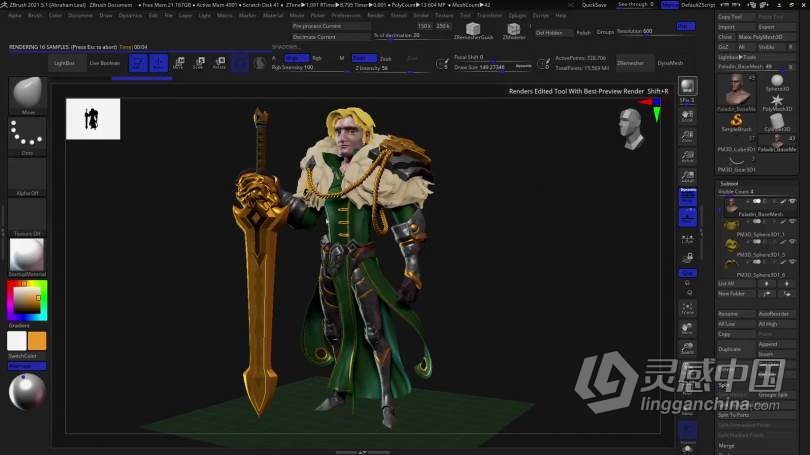This screenshot has height=455, width=810.
Task: Click the Duplicate subtool button
Action: [x=736, y=349]
